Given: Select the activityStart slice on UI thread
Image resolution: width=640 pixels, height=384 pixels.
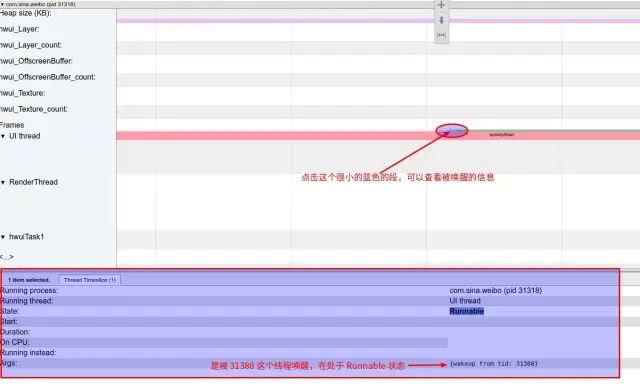Looking at the screenshot, I should (x=502, y=134).
